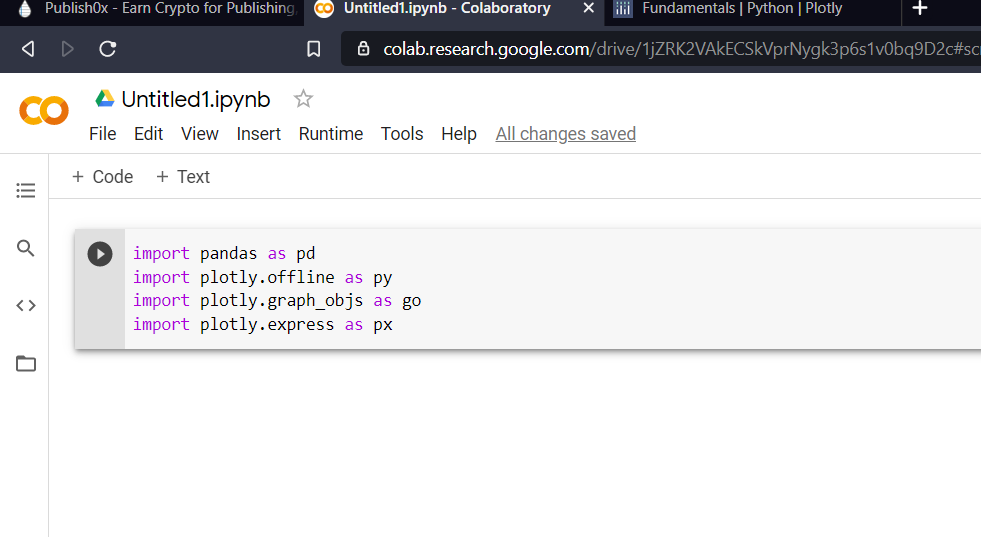Switch to the Fundamentals Python Plotly tab
The width and height of the screenshot is (981, 537).
pos(742,9)
